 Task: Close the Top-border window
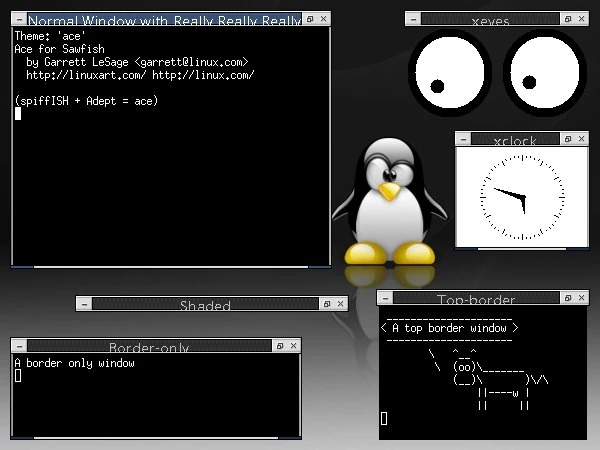point(582,298)
